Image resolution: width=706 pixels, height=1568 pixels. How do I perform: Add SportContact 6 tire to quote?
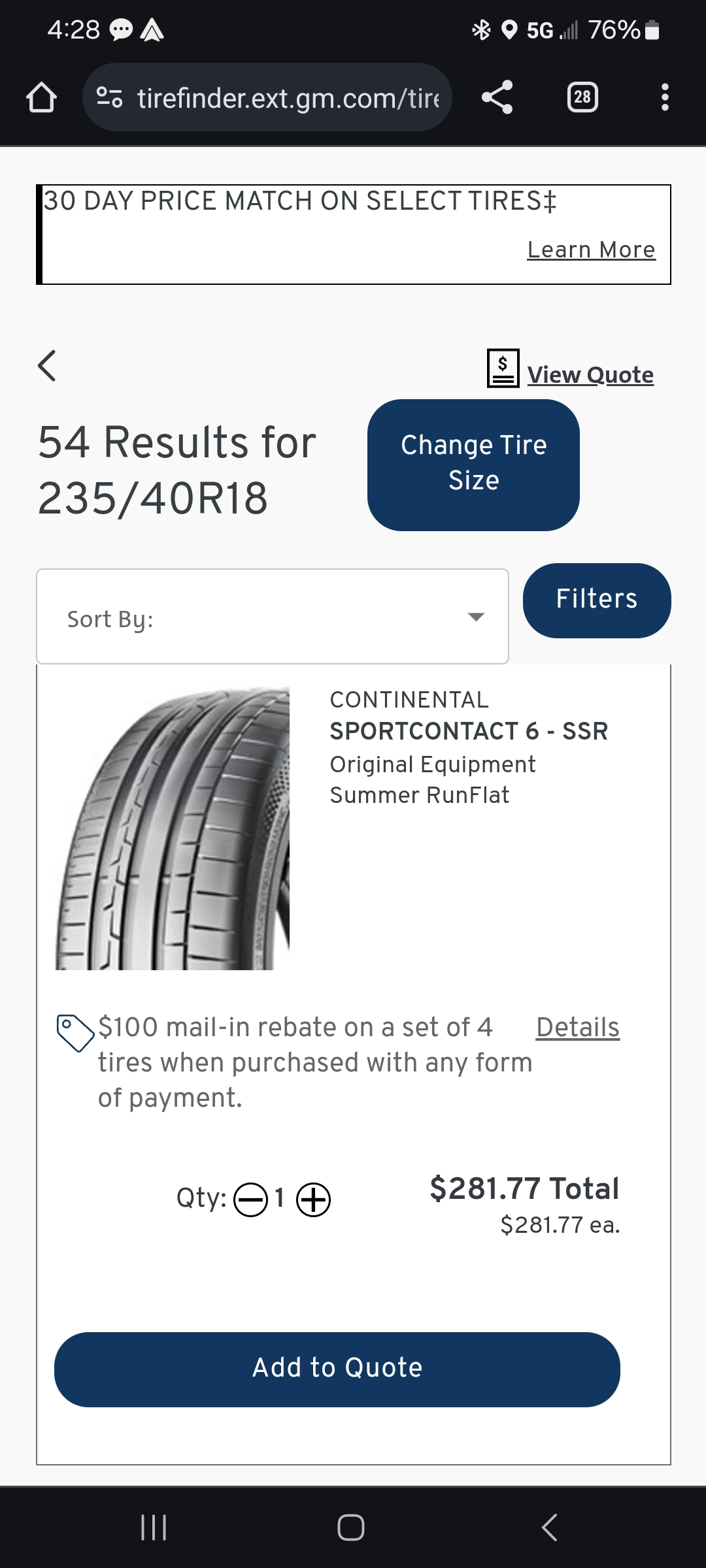pos(337,1369)
